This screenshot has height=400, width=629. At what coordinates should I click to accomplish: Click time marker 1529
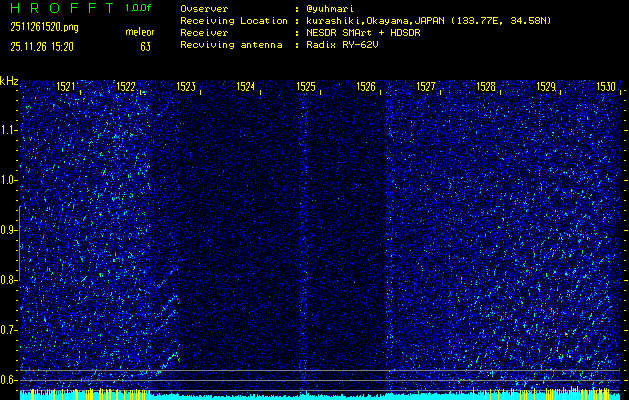(546, 86)
